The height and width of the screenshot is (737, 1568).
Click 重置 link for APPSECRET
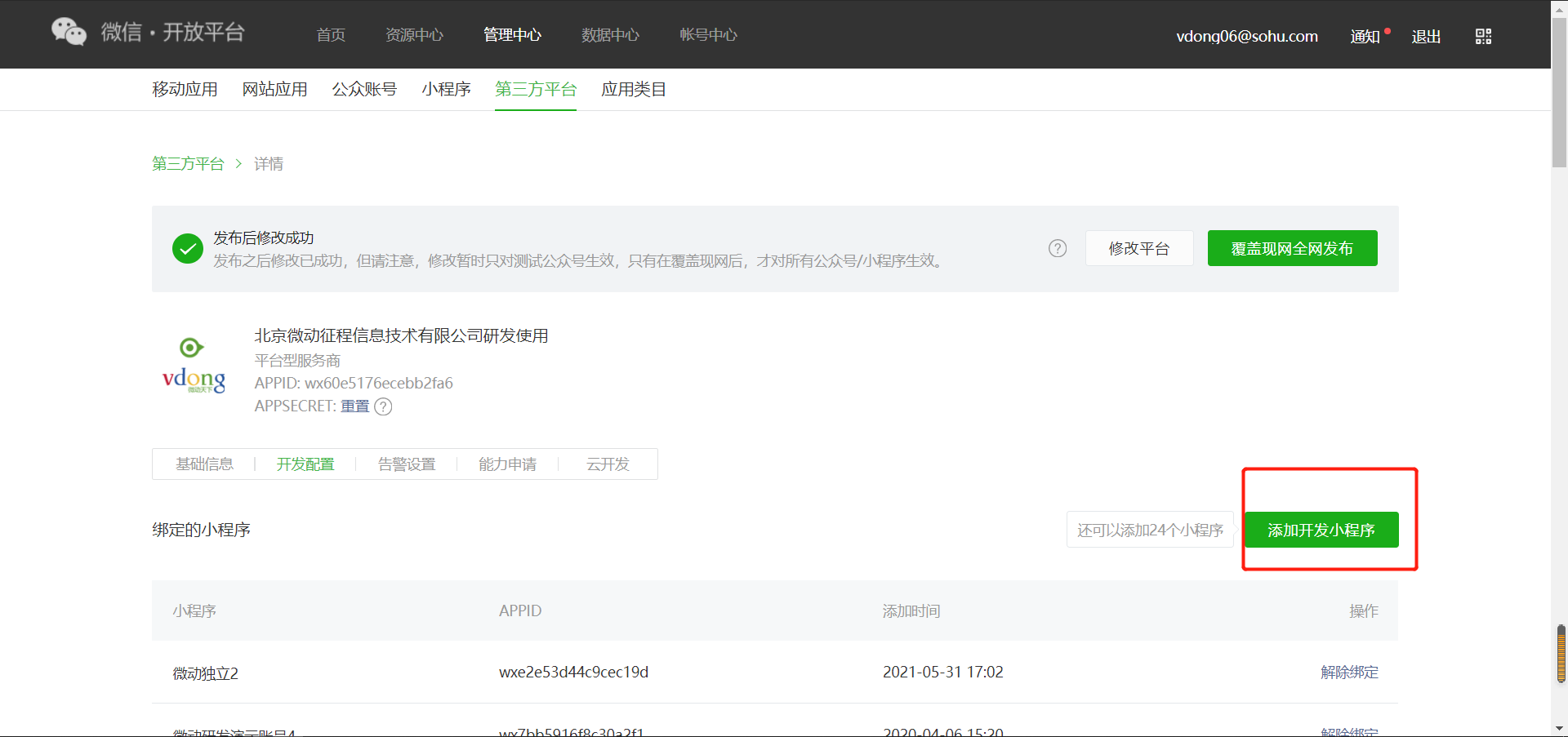[354, 406]
